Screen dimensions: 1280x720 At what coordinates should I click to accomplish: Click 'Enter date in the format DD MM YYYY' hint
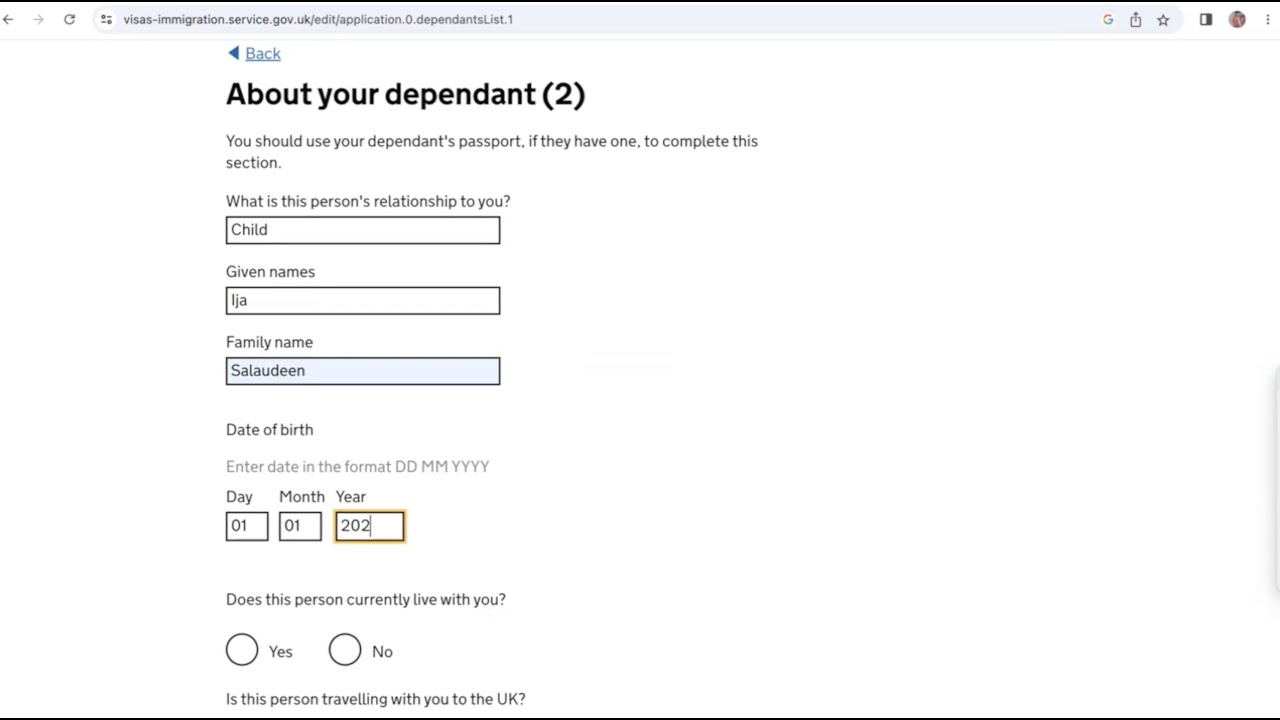(357, 467)
